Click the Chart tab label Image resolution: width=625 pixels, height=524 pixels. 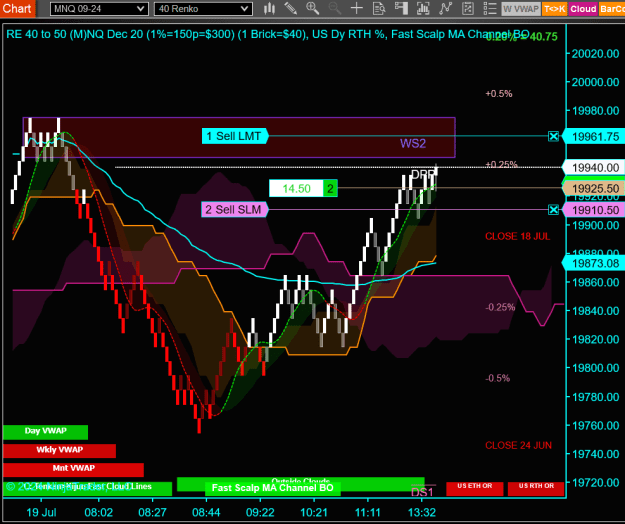tap(17, 8)
